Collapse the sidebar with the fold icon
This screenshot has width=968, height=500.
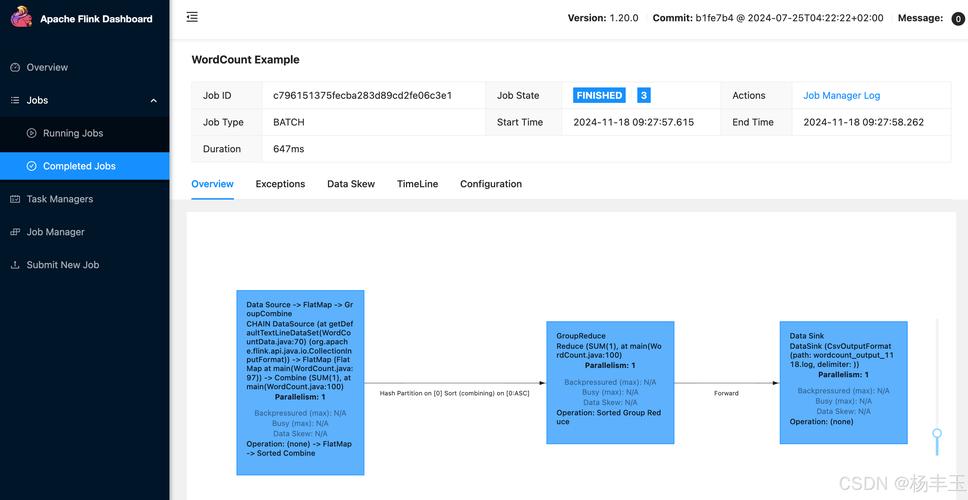tap(192, 17)
